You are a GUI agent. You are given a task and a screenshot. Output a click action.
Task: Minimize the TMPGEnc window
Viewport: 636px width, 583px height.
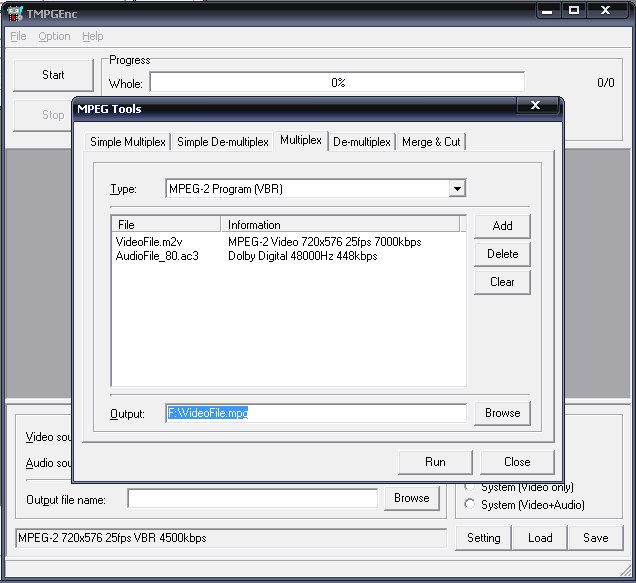pyautogui.click(x=548, y=10)
